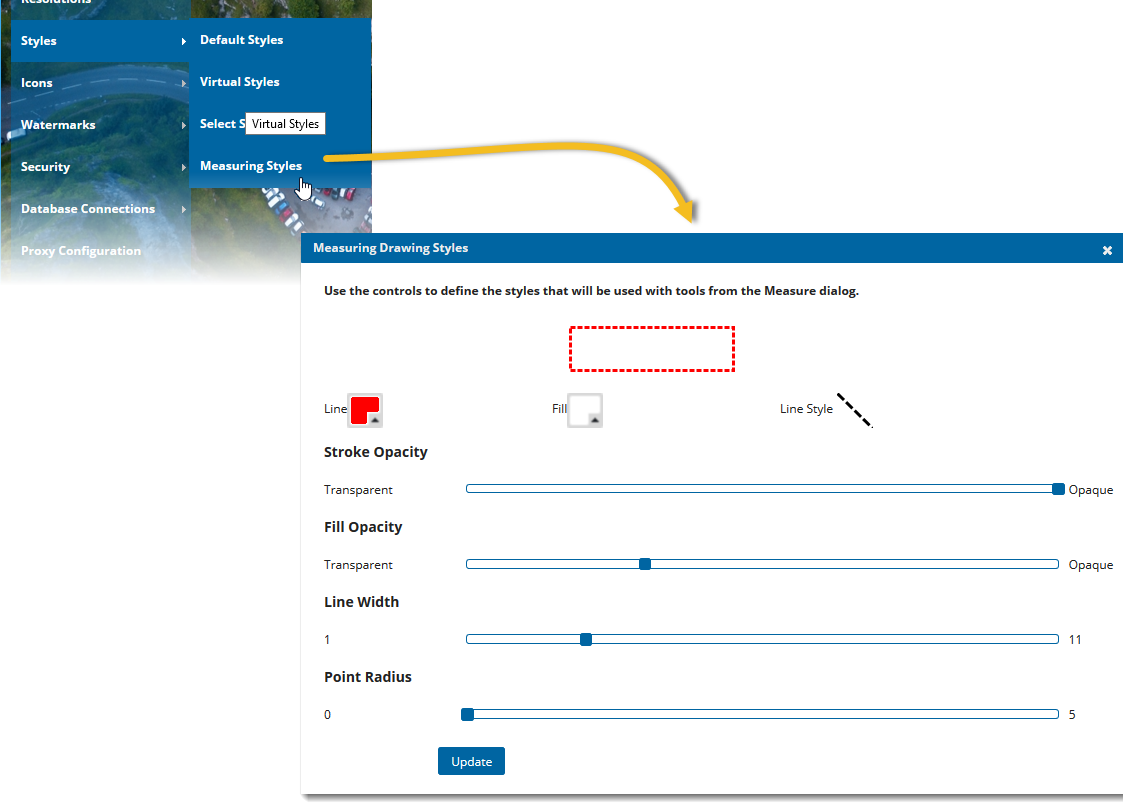This screenshot has height=809, width=1123.
Task: Click the Line Width slider handle
Action: point(585,639)
